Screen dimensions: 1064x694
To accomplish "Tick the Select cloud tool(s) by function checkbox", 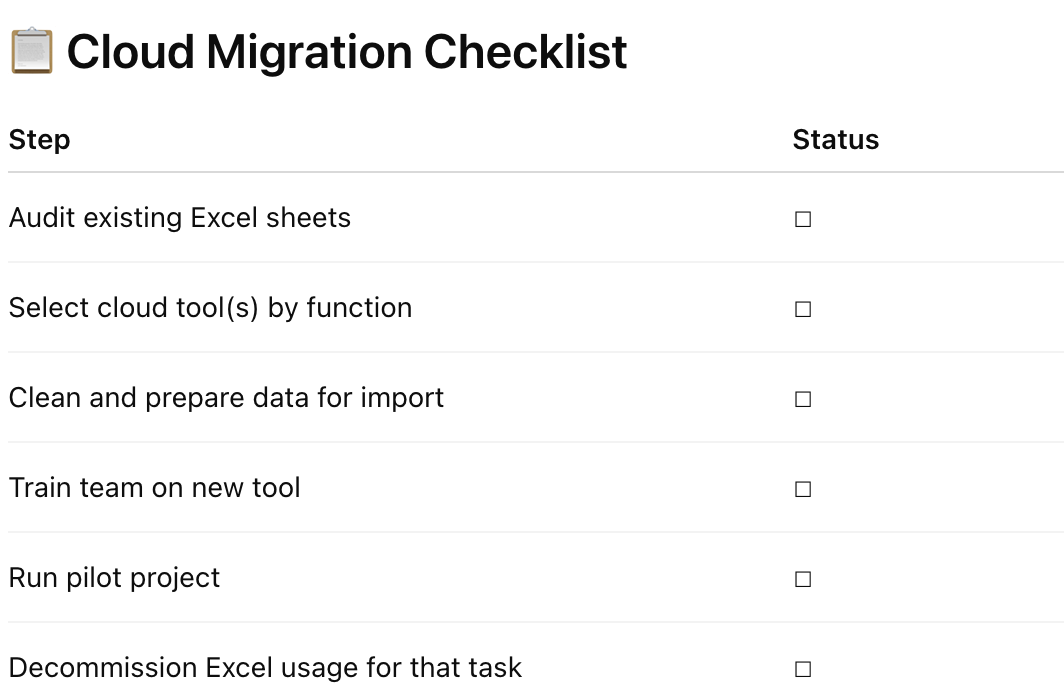I will [802, 309].
